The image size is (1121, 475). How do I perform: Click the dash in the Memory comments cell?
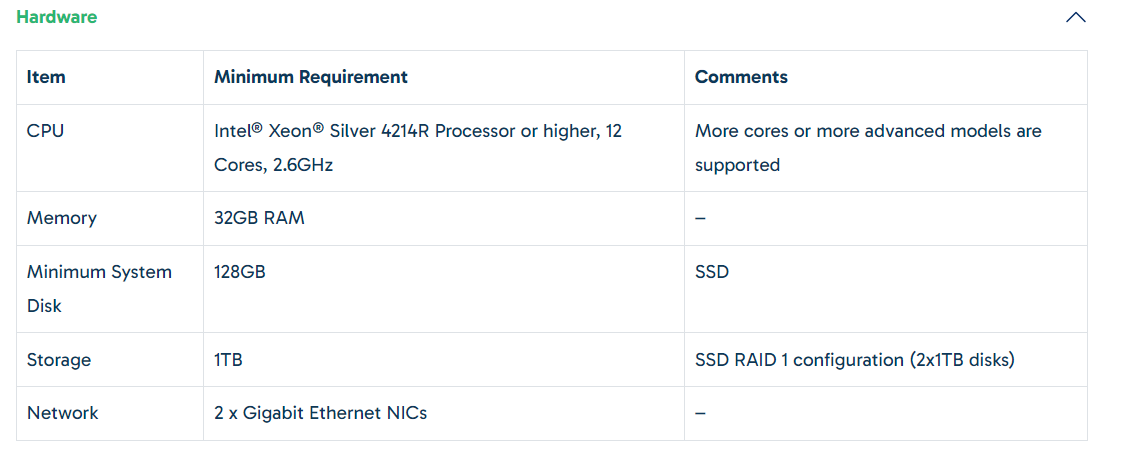[x=701, y=218]
